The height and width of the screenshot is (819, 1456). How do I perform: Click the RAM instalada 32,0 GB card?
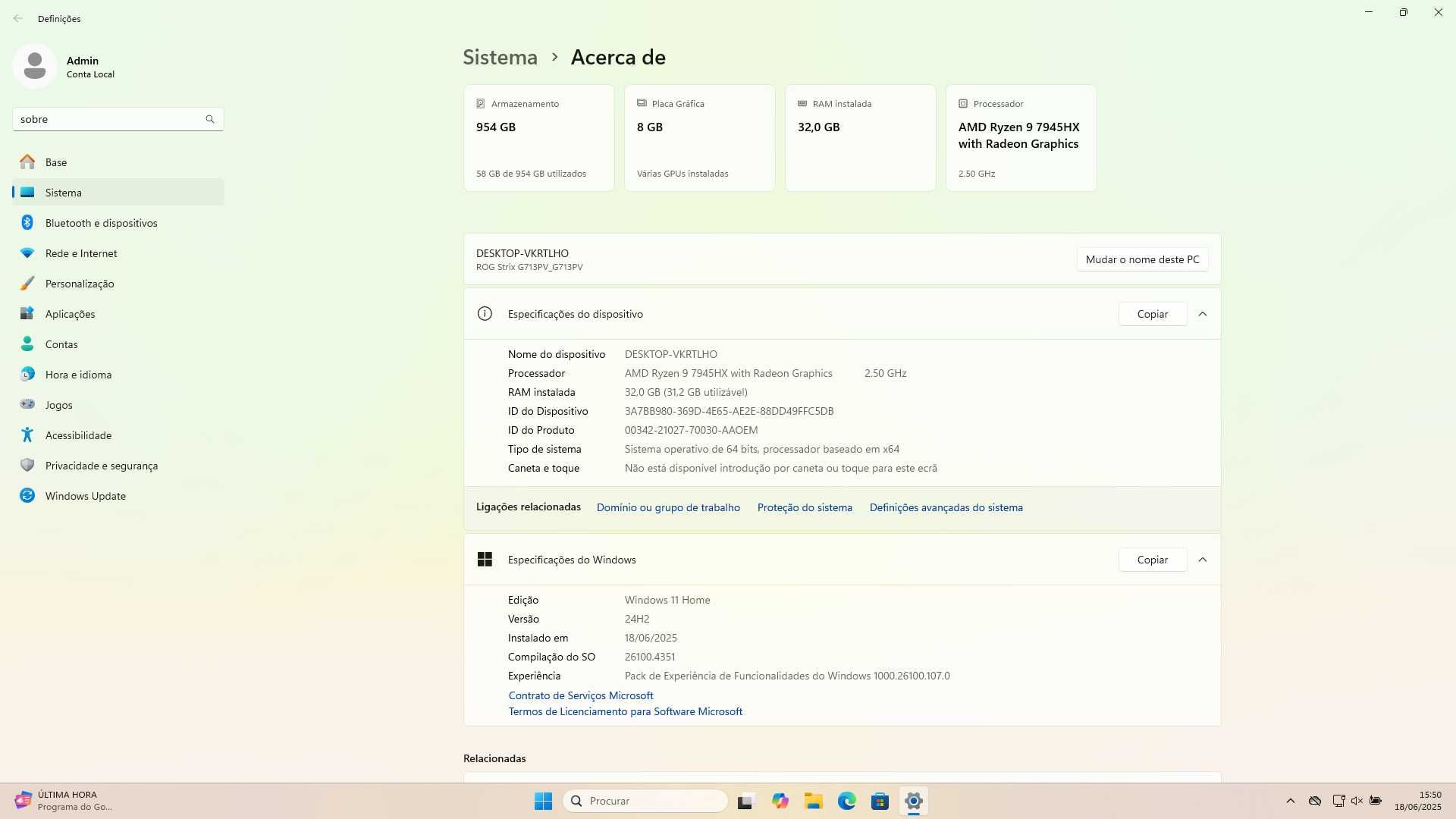point(861,138)
